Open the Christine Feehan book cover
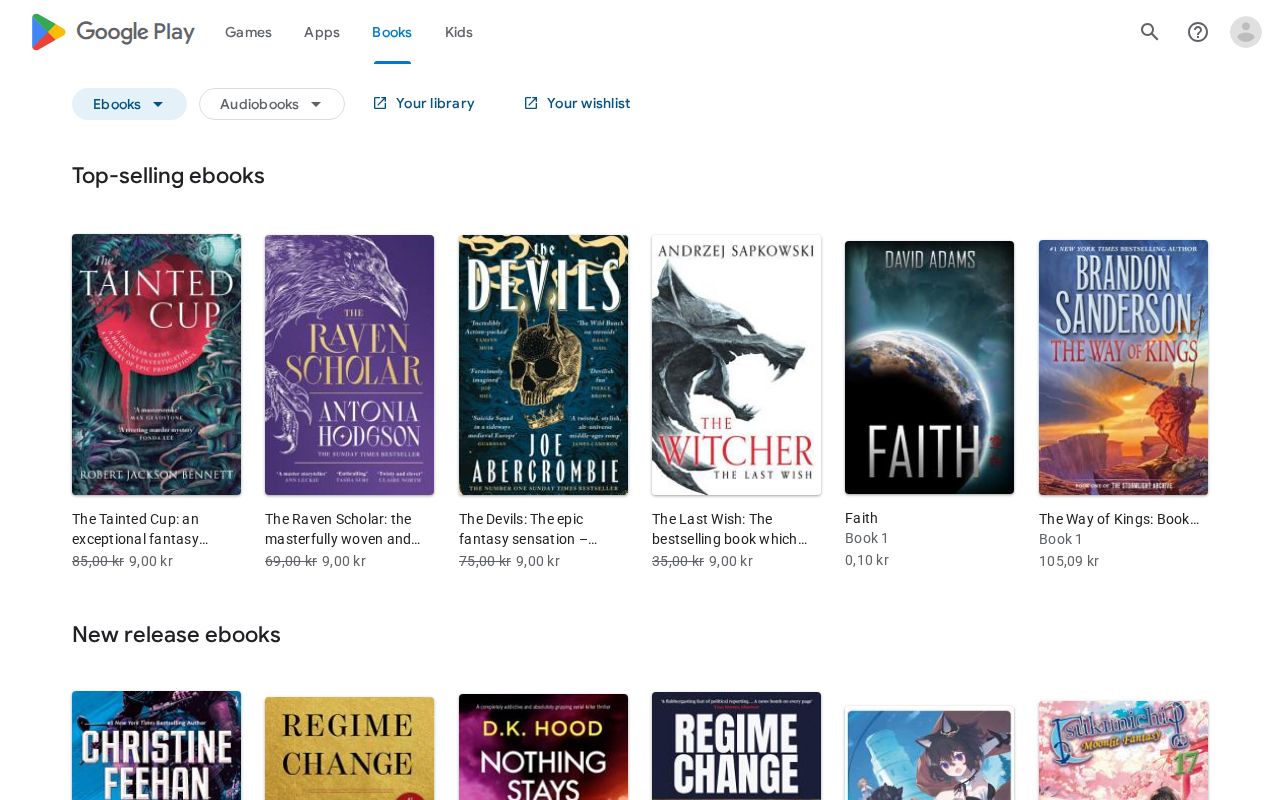 pyautogui.click(x=156, y=745)
